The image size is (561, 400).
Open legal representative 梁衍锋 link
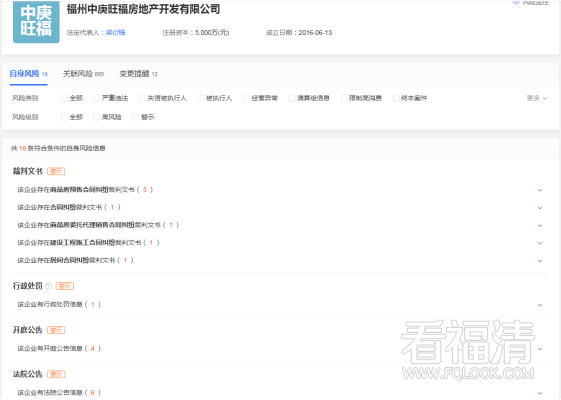pyautogui.click(x=116, y=33)
